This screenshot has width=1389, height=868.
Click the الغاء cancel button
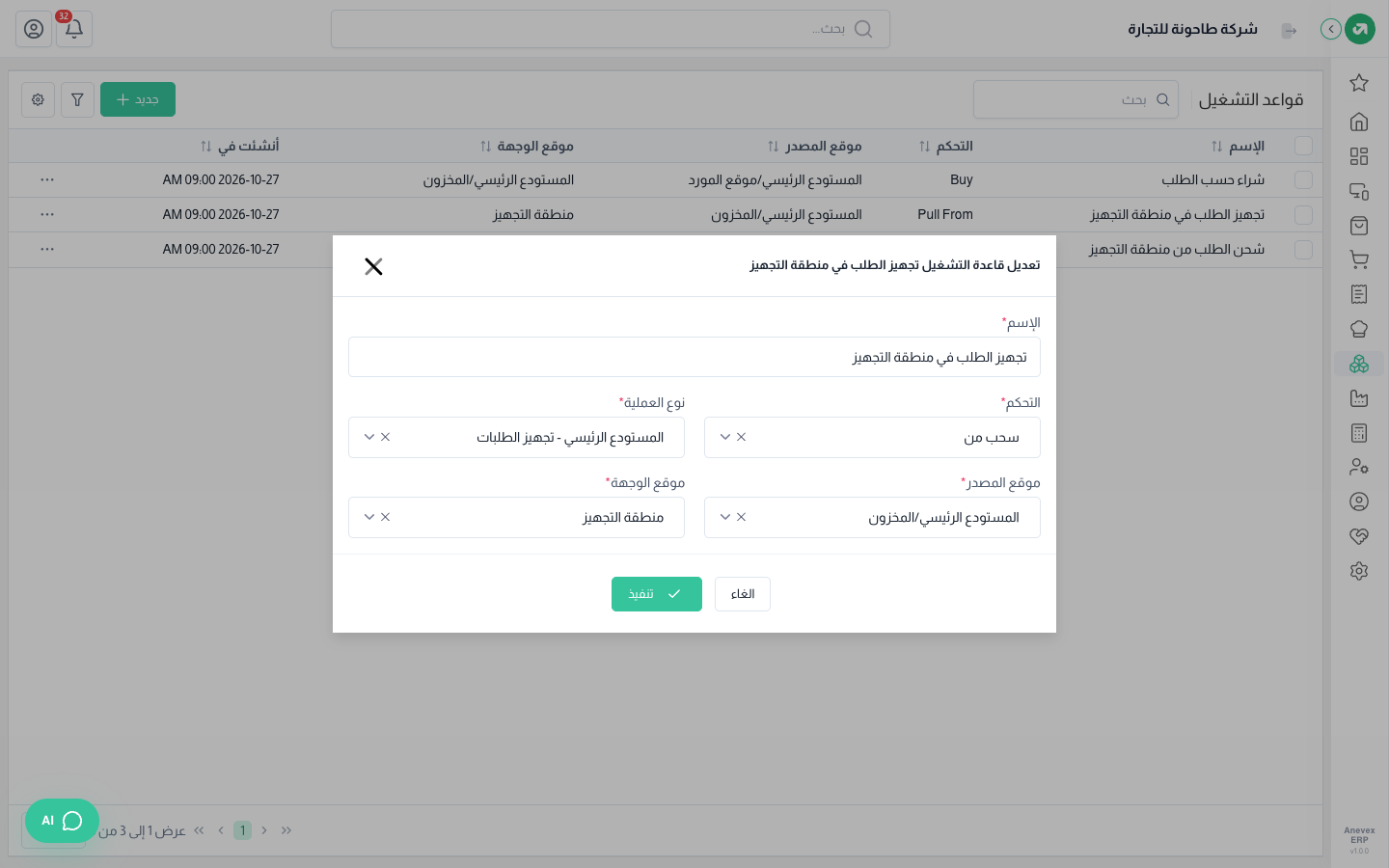[x=743, y=594]
